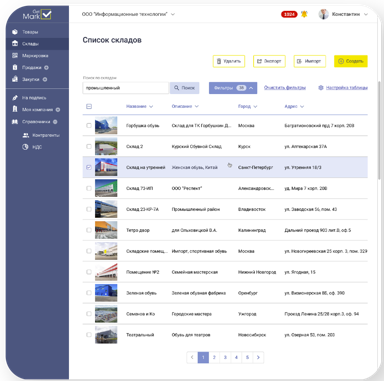Screen dimensions: 384x381
Task: Click the Владивосток city cell
Action: 252,209
